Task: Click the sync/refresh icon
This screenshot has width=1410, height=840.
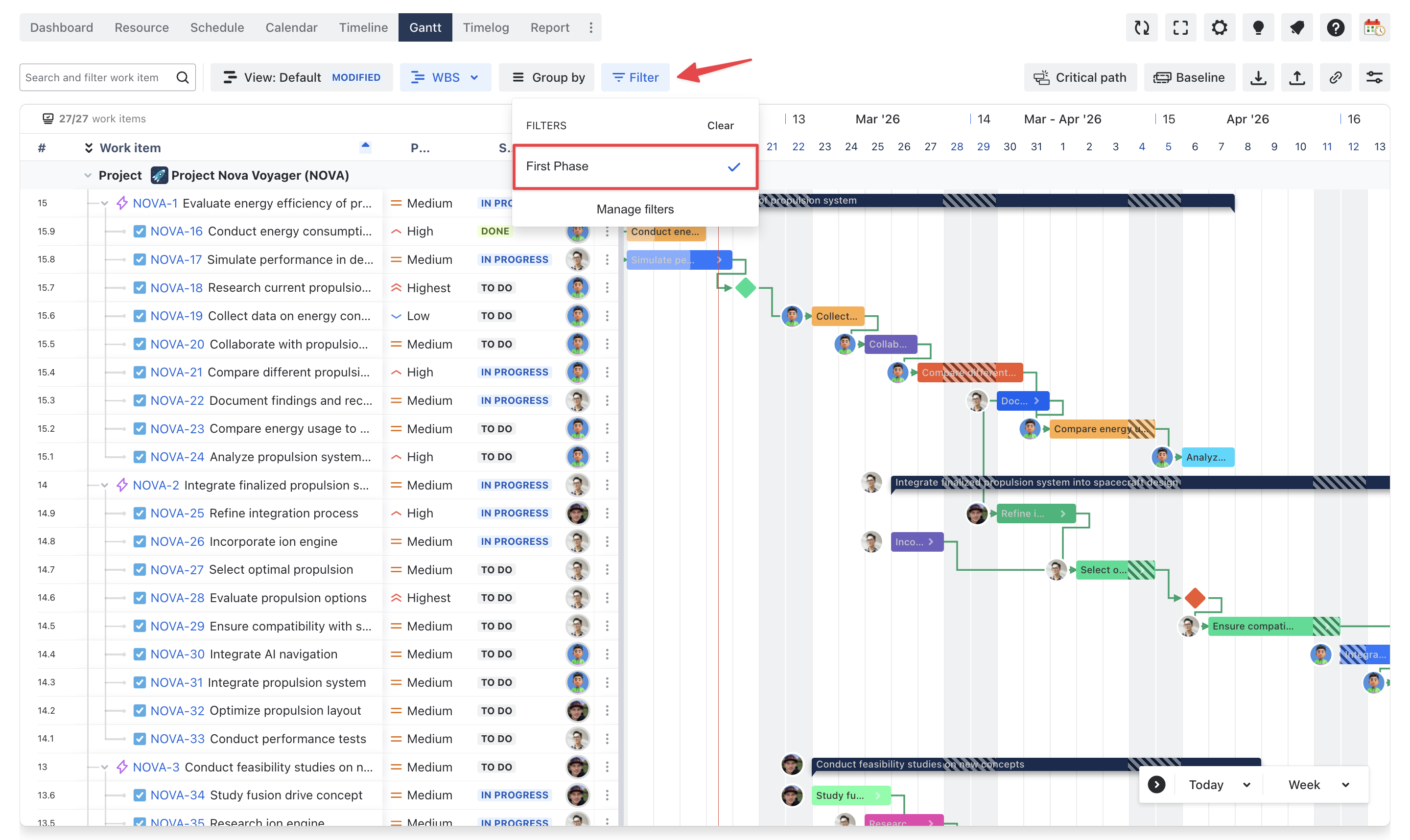Action: point(1142,27)
